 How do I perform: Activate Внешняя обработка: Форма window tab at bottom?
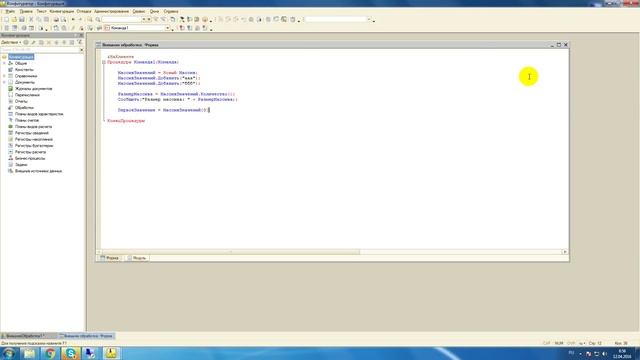click(86, 336)
